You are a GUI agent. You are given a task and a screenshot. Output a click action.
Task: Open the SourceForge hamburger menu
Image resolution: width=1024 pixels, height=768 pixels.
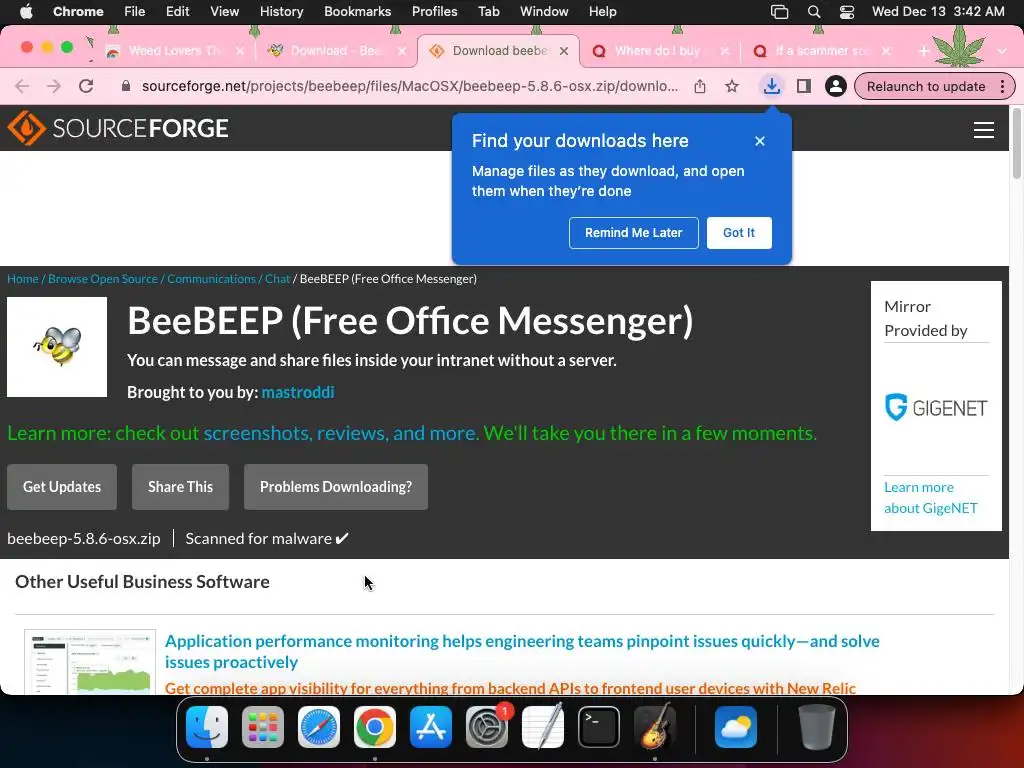[984, 130]
